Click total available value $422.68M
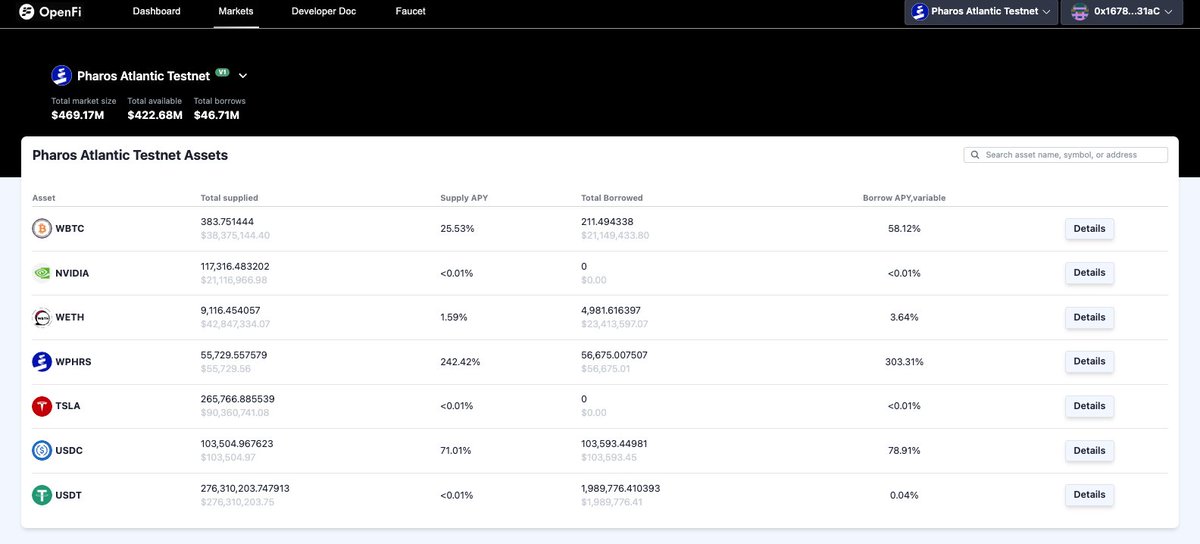This screenshot has width=1200, height=544. coord(155,115)
